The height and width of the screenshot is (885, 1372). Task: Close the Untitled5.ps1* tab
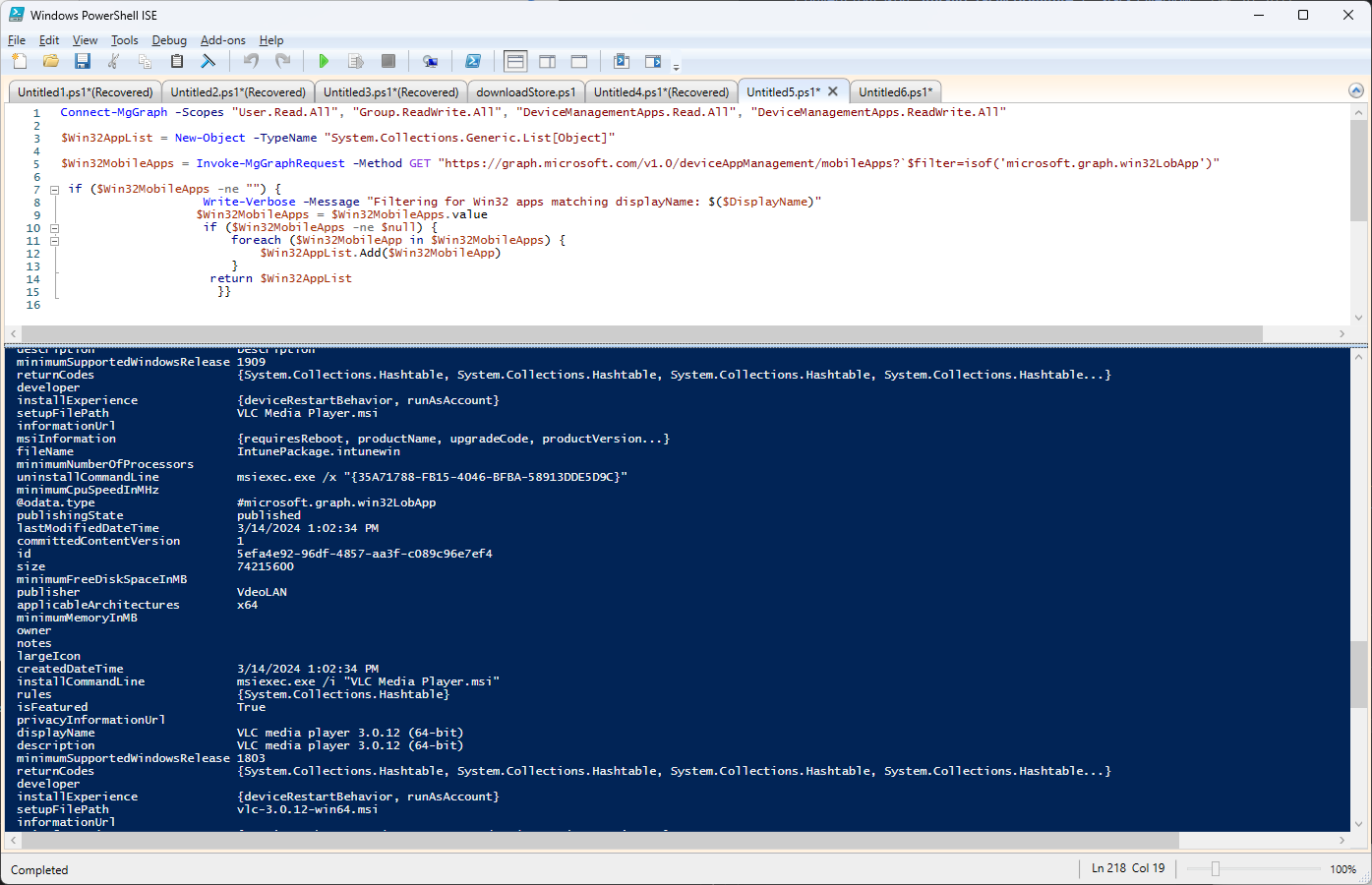[x=833, y=90]
